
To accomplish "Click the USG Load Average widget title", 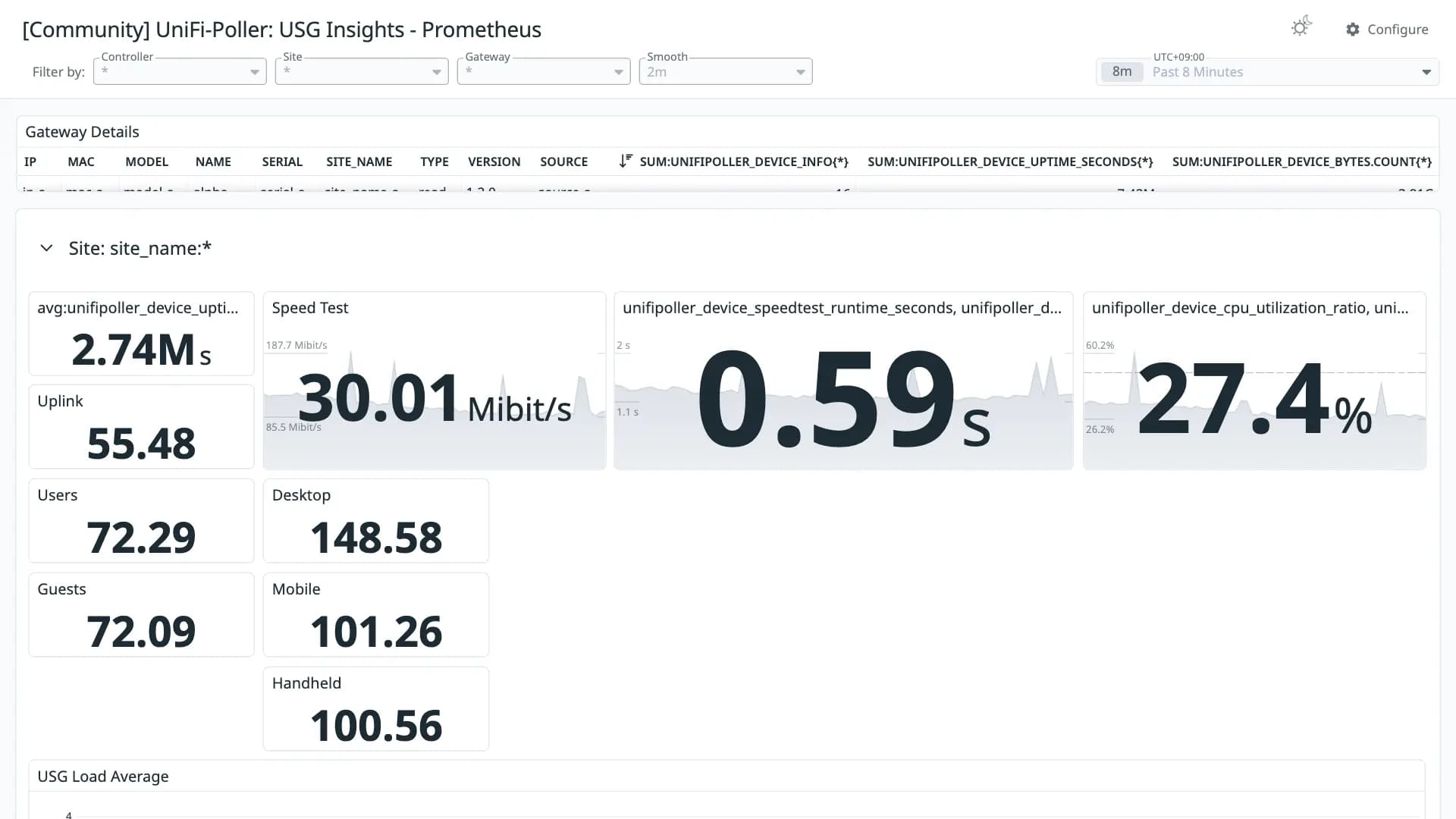I will click(103, 777).
